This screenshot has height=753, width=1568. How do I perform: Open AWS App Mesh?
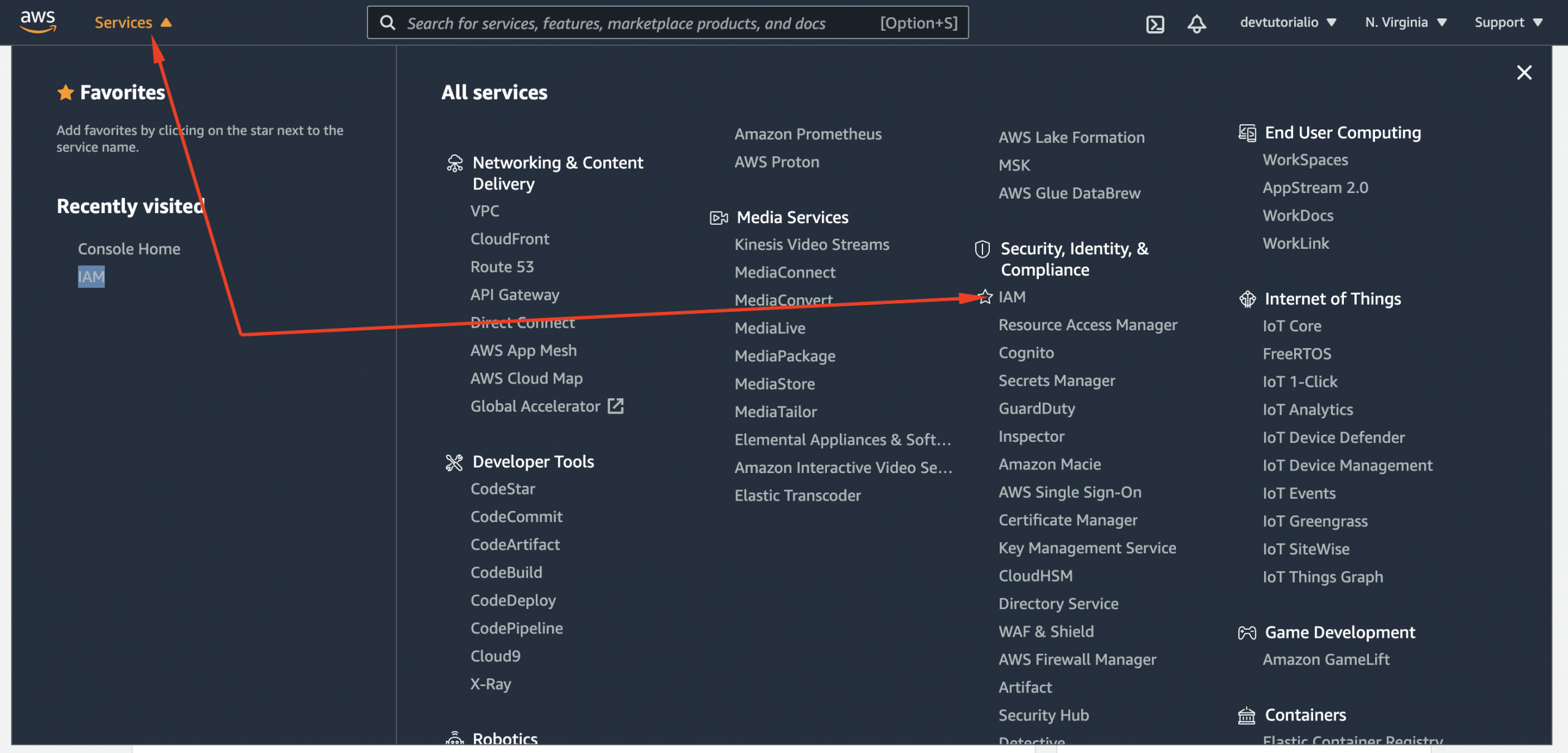pyautogui.click(x=523, y=350)
